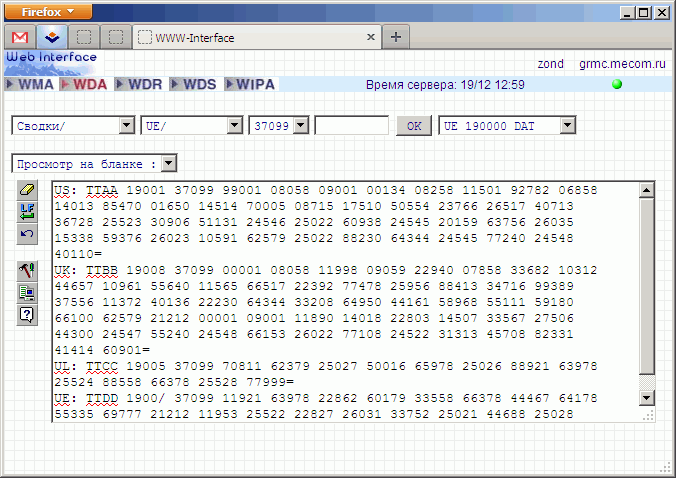Click the LF line feed icon
This screenshot has width=676, height=478.
[27, 212]
